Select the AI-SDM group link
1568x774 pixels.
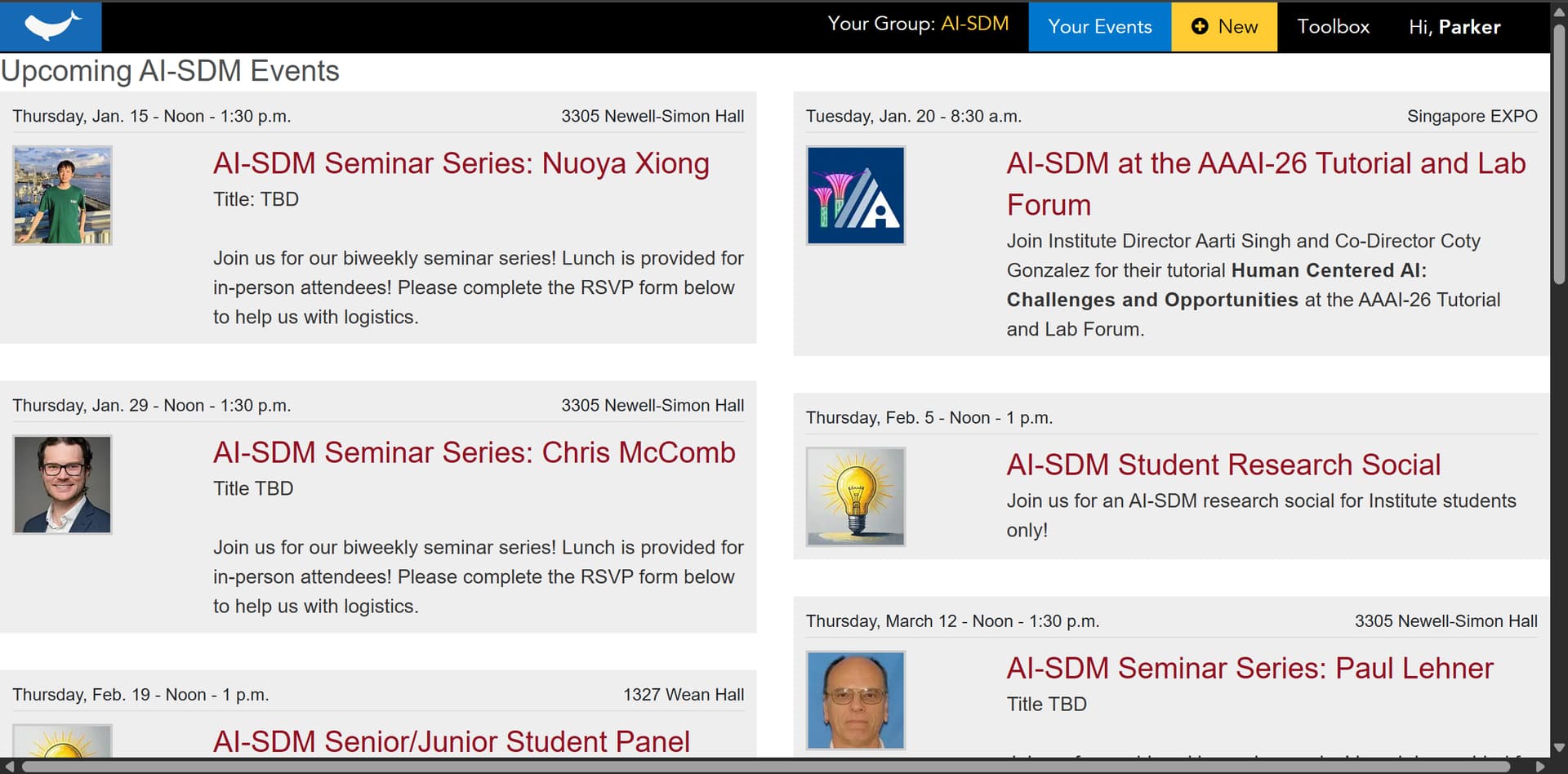click(974, 24)
